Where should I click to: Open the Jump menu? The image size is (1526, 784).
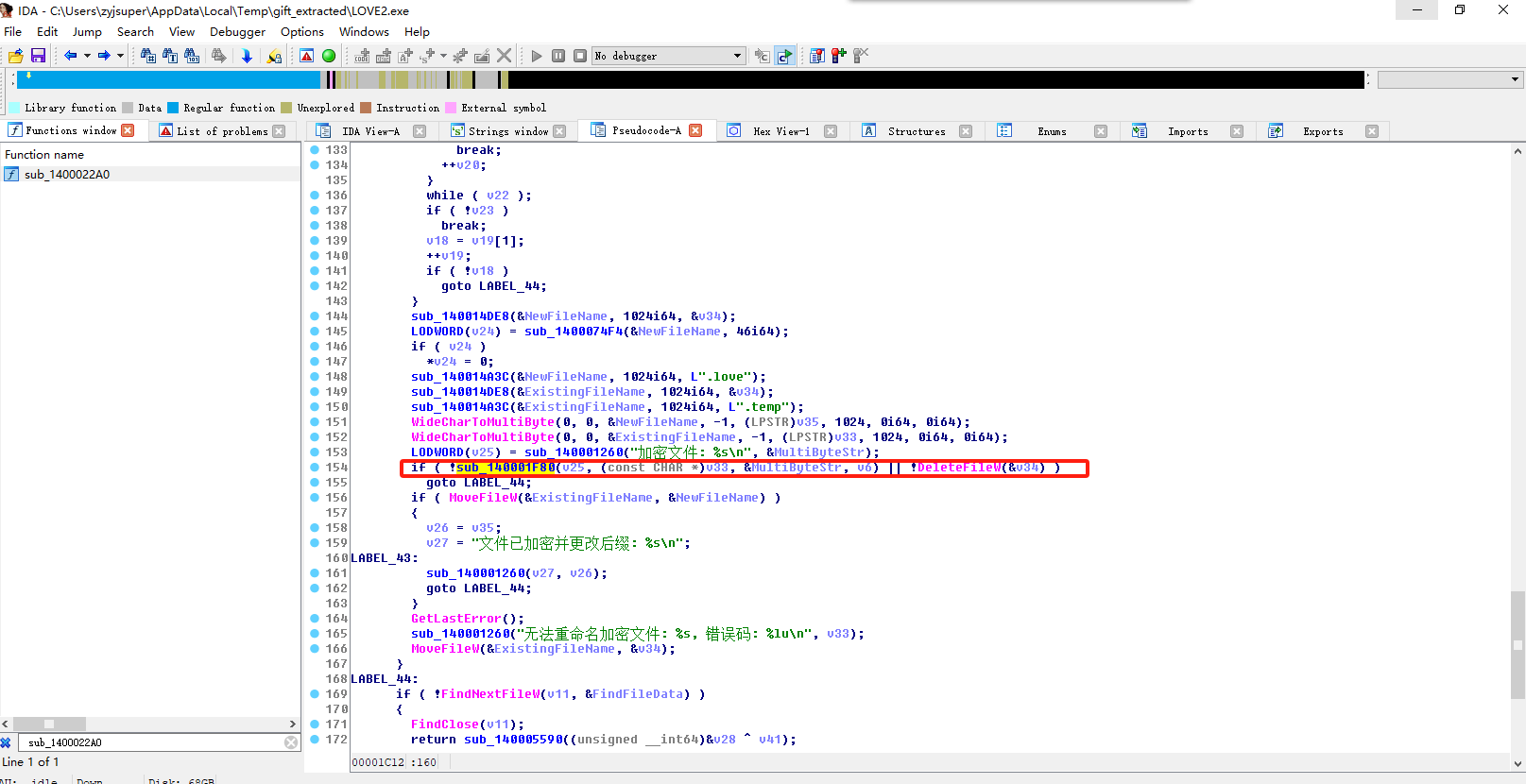click(87, 31)
